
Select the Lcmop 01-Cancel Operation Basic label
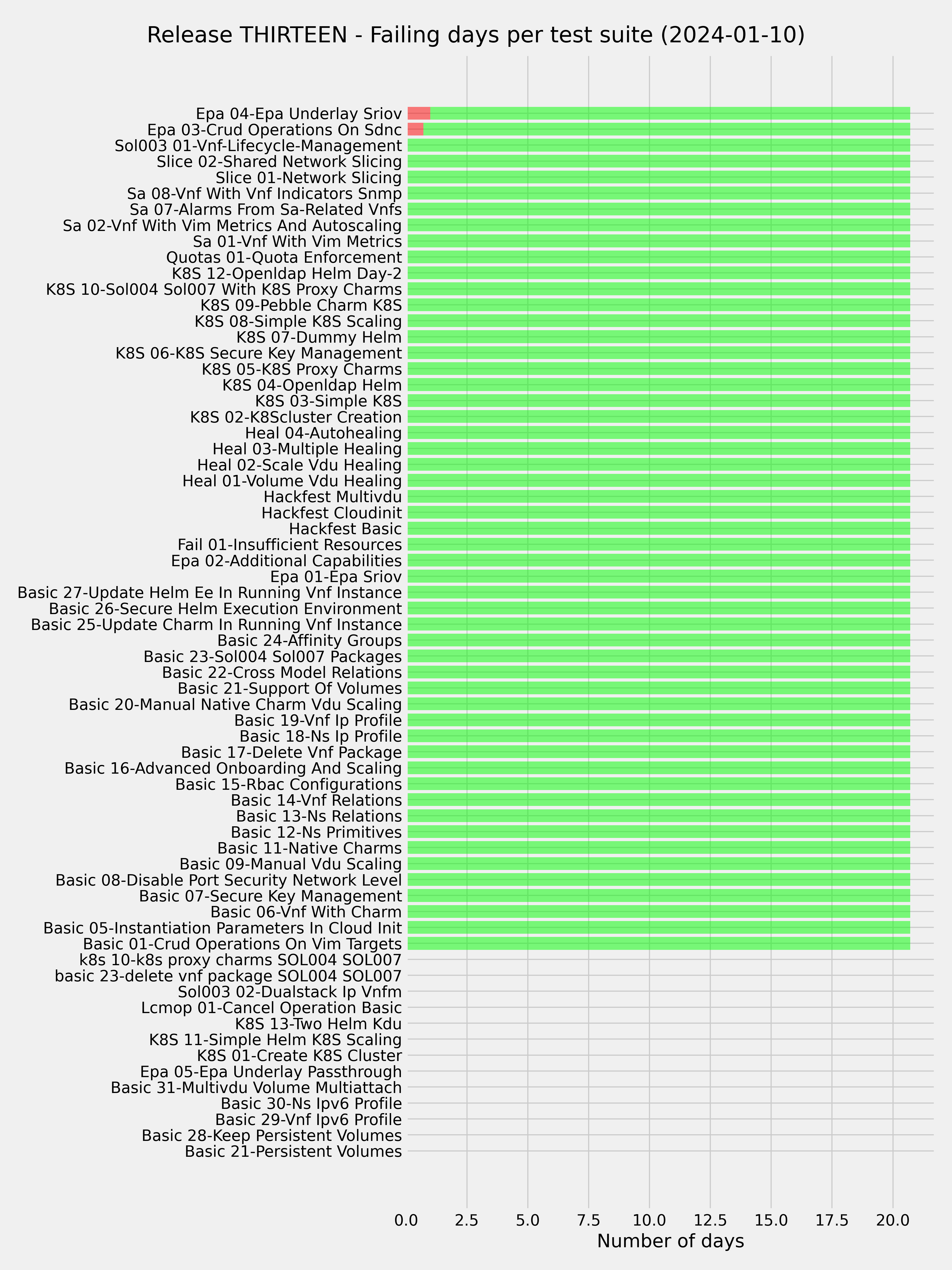click(x=271, y=1008)
